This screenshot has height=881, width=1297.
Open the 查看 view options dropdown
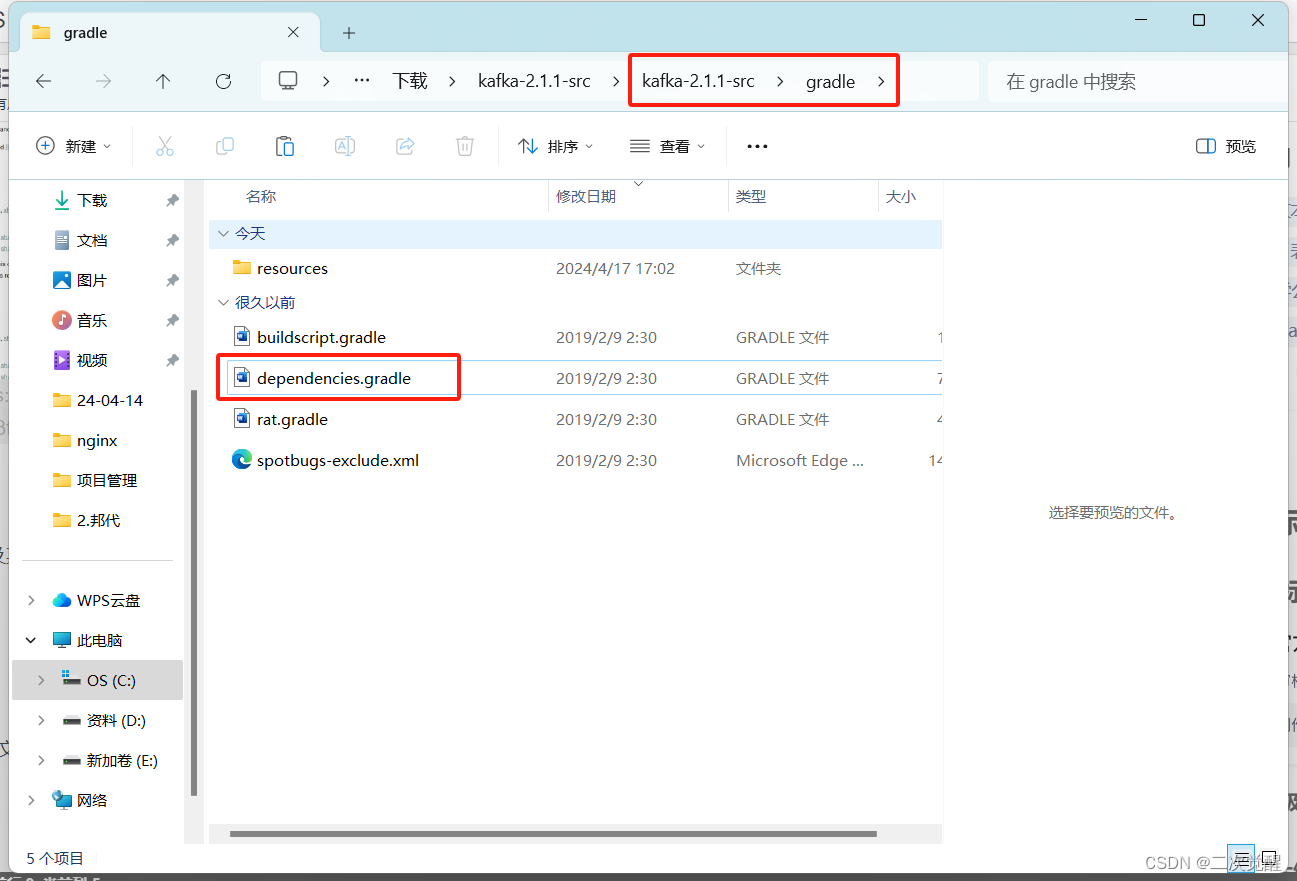click(x=667, y=146)
